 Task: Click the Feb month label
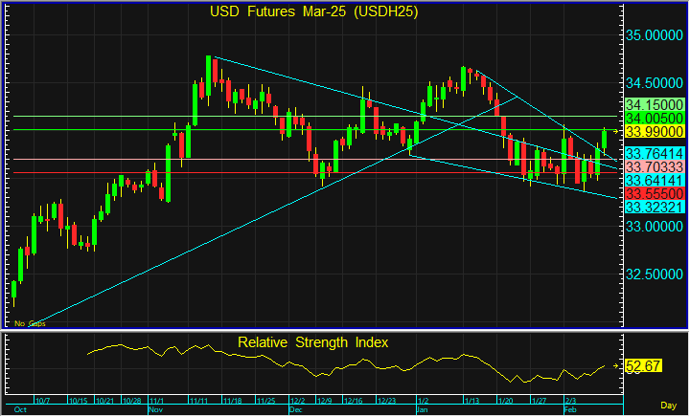pos(570,410)
